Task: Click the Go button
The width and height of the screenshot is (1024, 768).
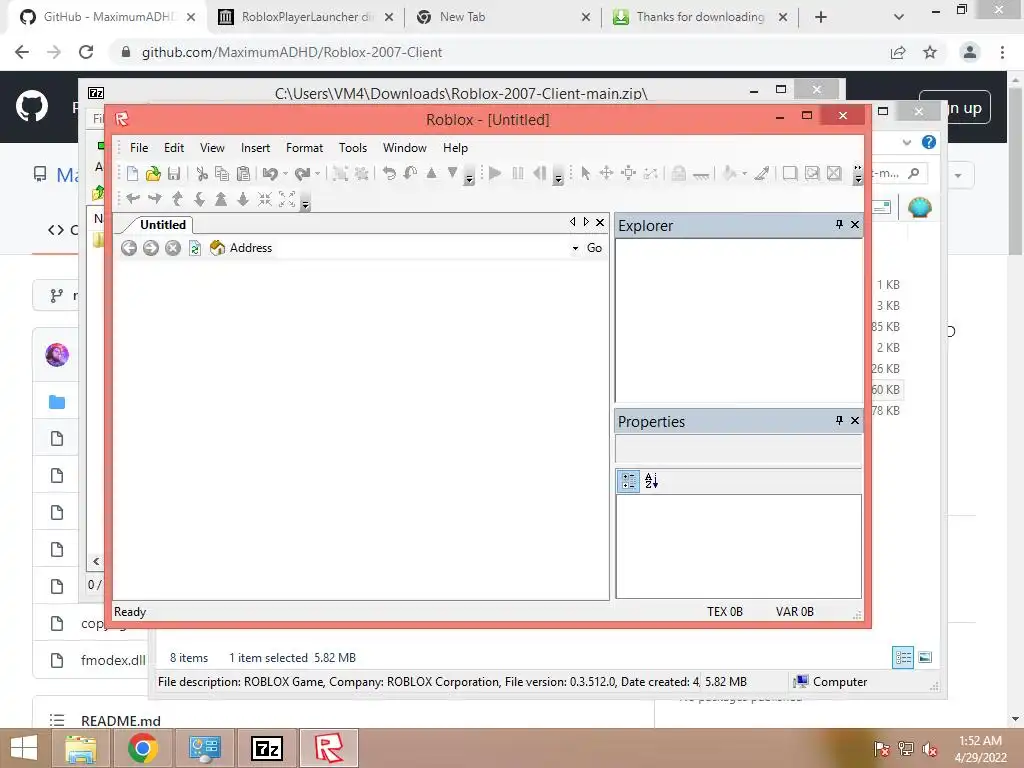Action: (594, 248)
